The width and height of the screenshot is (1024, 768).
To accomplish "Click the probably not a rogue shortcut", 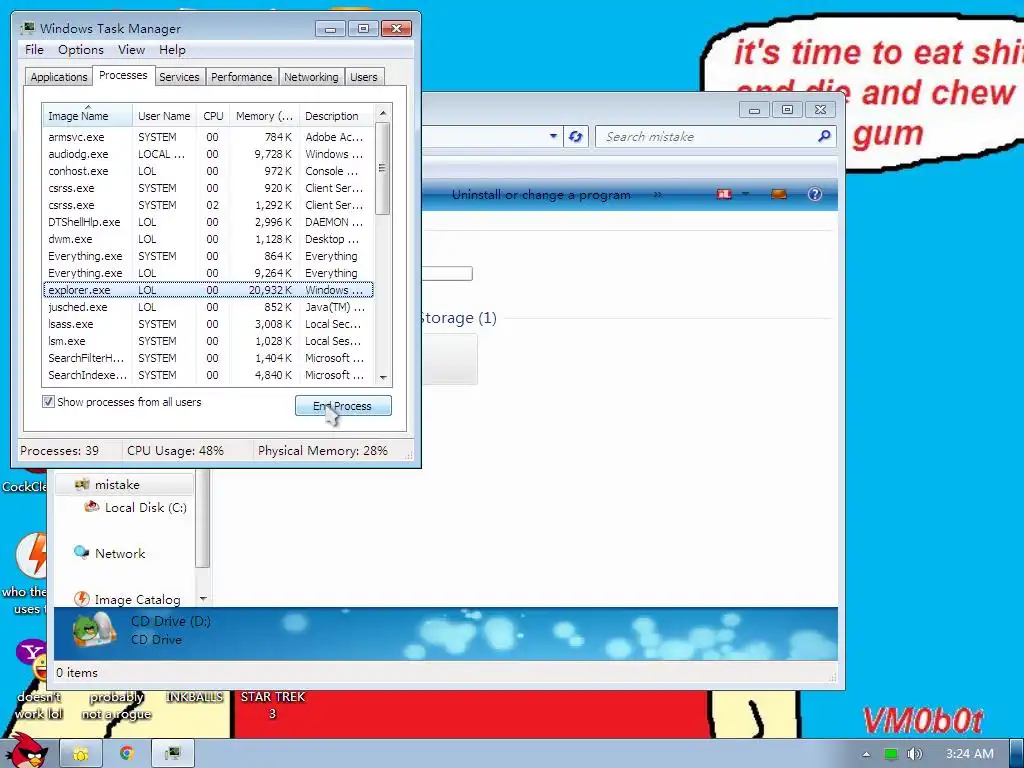I will point(116,705).
